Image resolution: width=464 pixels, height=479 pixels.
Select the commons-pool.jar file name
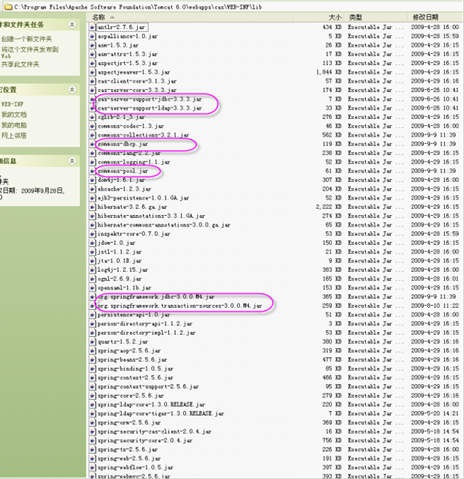pos(123,171)
